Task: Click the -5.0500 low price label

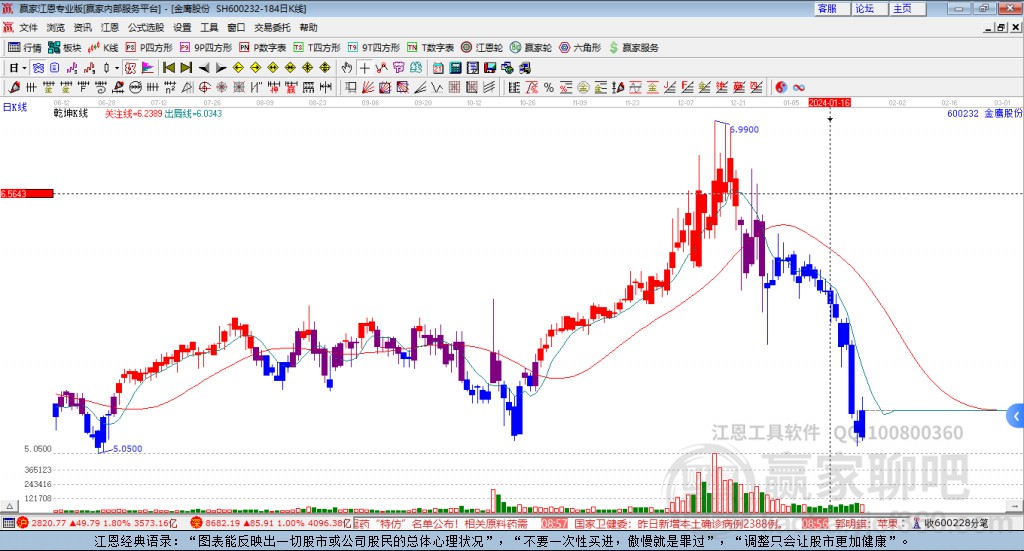Action: [x=127, y=449]
